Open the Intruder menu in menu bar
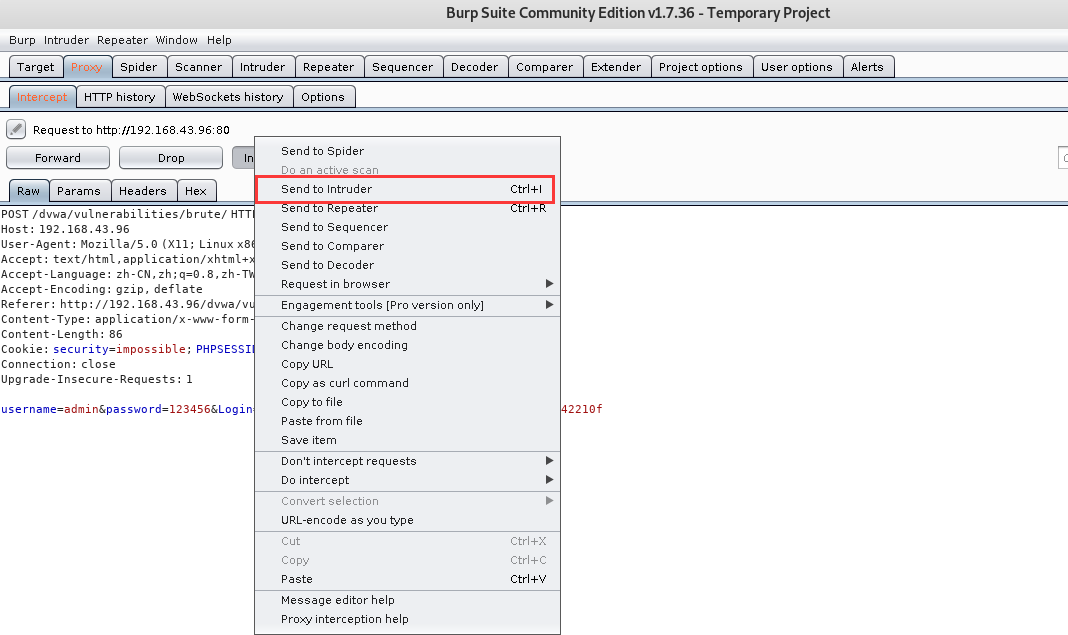Image resolution: width=1068 pixels, height=635 pixels. [66, 40]
